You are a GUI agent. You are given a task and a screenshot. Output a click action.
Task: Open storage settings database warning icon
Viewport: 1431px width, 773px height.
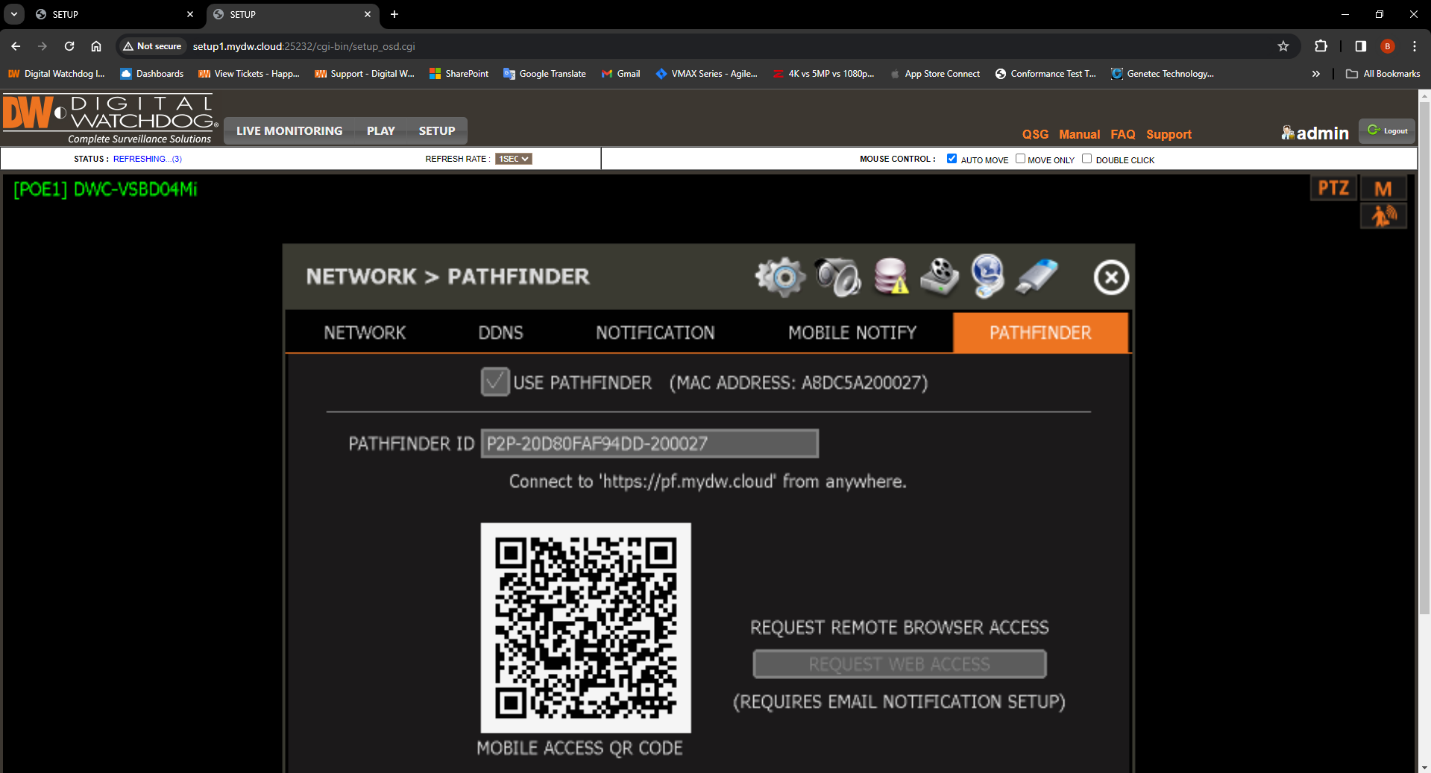pos(890,277)
